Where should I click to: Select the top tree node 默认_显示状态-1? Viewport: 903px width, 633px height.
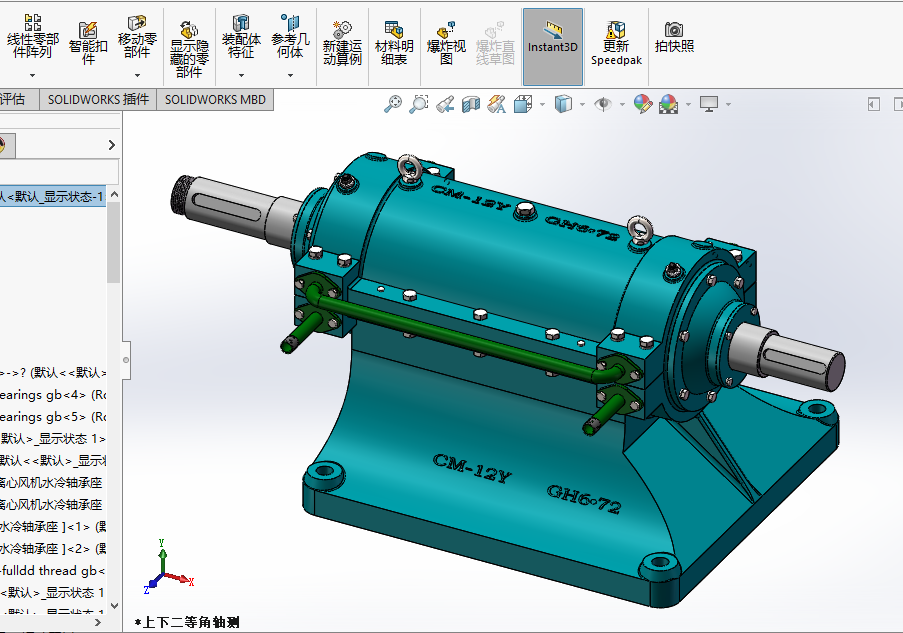click(x=52, y=197)
